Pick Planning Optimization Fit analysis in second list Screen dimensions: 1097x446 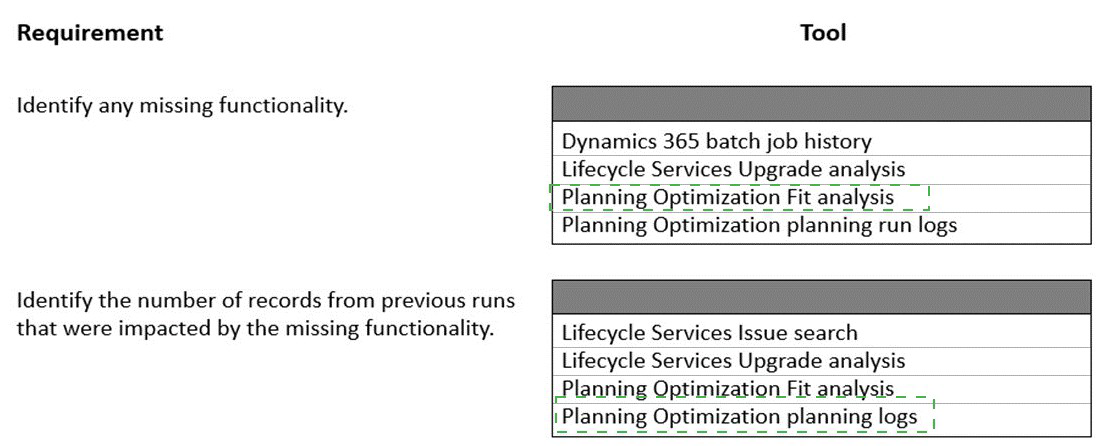click(728, 388)
